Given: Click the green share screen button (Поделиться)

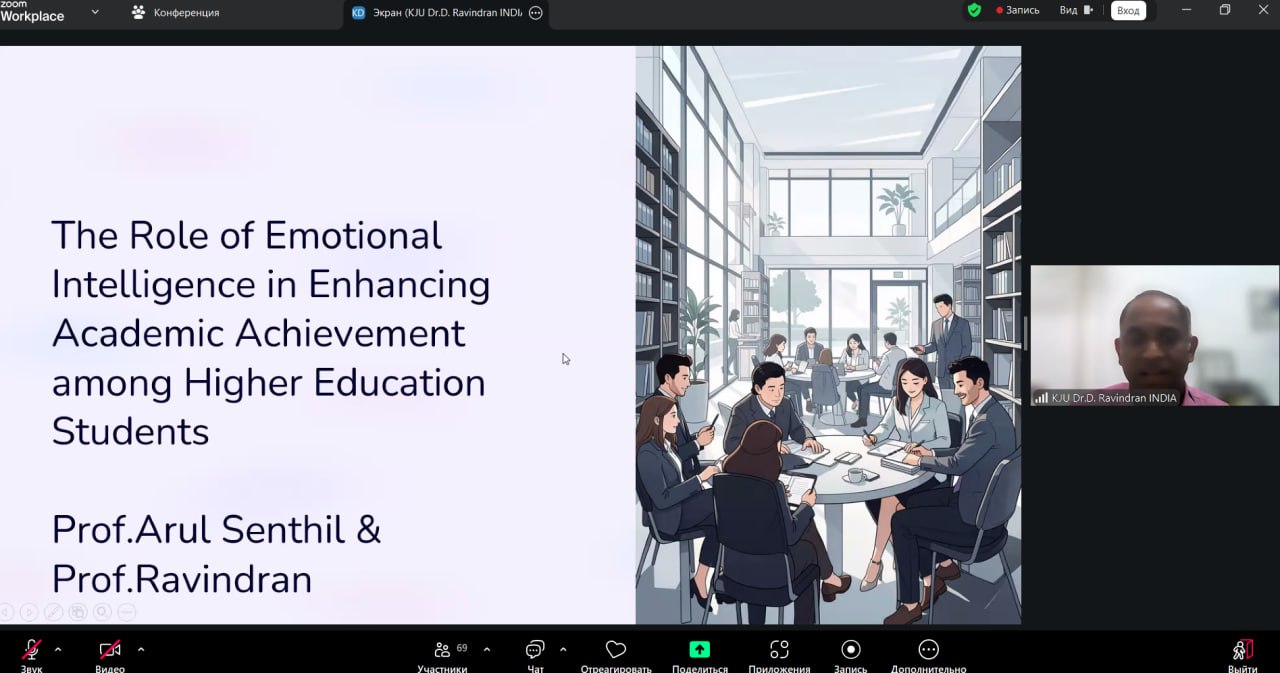Looking at the screenshot, I should (x=700, y=651).
